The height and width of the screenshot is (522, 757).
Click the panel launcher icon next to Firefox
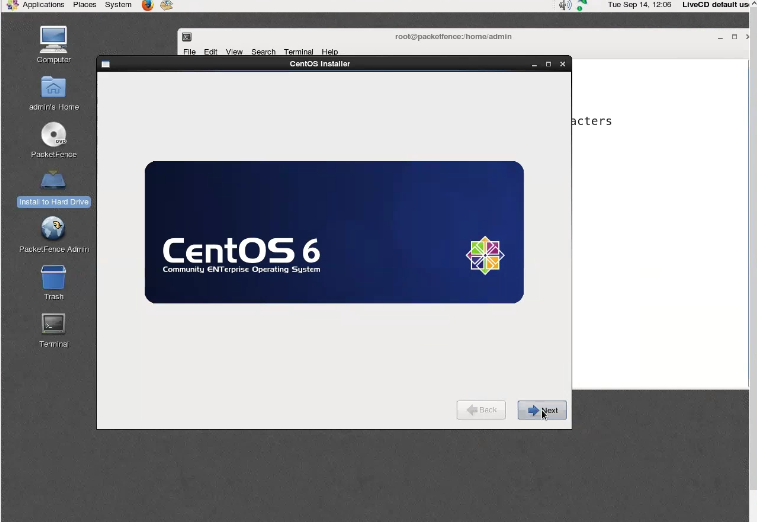[166, 5]
